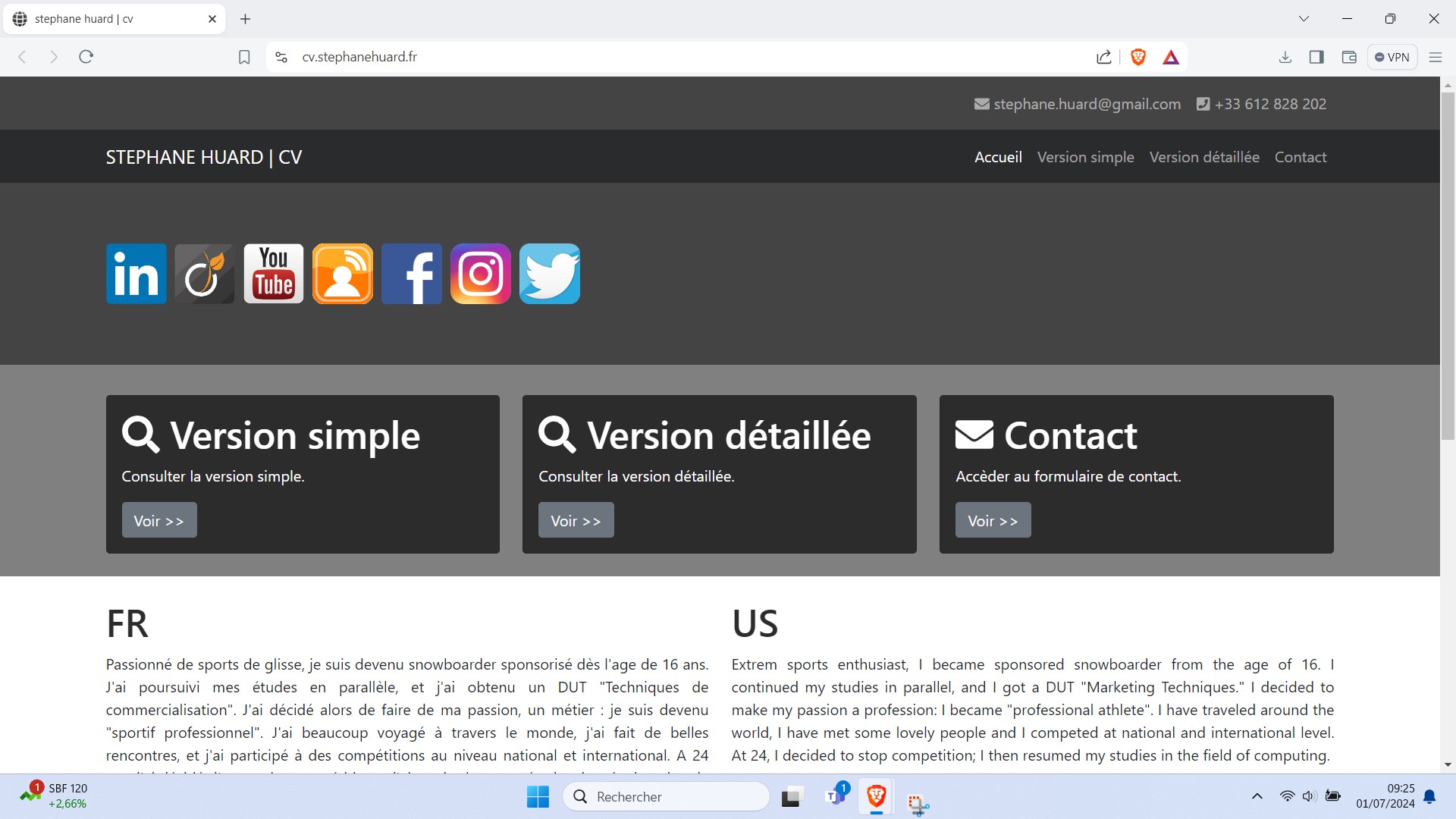Click SBF 120 taskbar widget

click(56, 796)
